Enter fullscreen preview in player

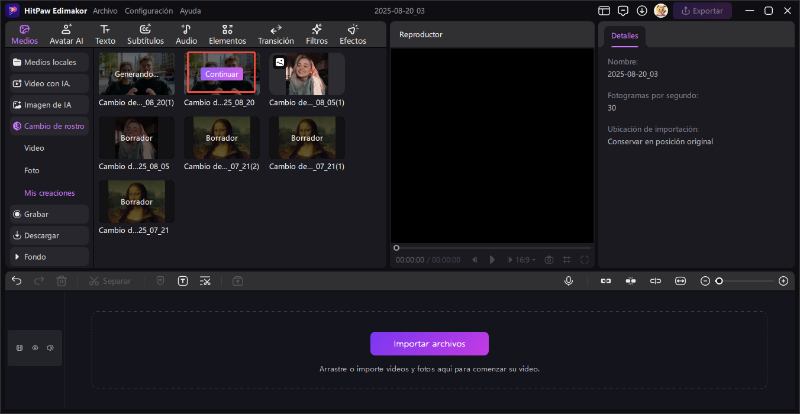pos(585,260)
